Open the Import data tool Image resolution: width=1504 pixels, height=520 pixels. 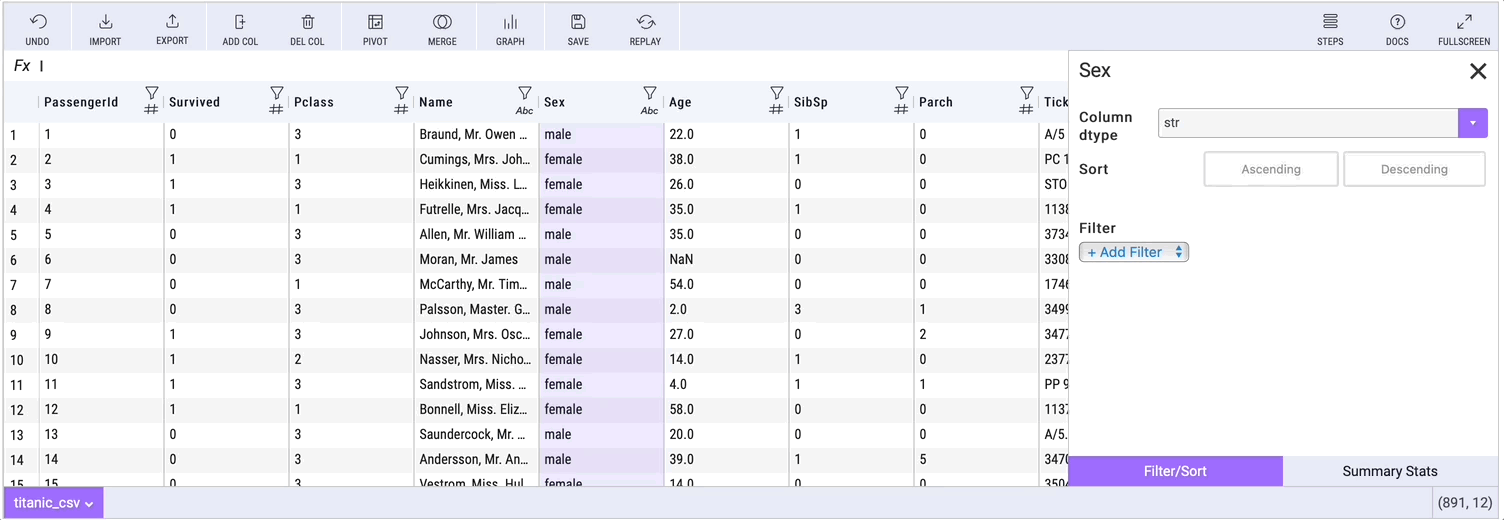point(105,28)
